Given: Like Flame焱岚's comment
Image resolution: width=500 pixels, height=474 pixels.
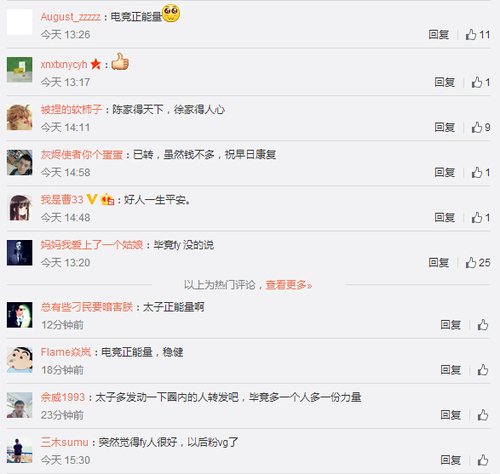Looking at the screenshot, I should pyautogui.click(x=483, y=370).
